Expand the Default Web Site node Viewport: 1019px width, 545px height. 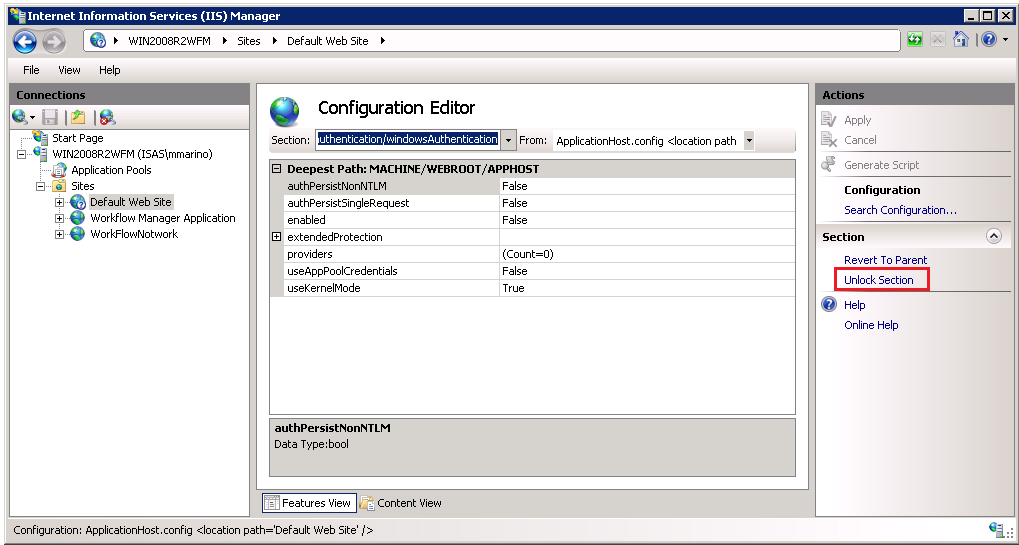pyautogui.click(x=60, y=202)
